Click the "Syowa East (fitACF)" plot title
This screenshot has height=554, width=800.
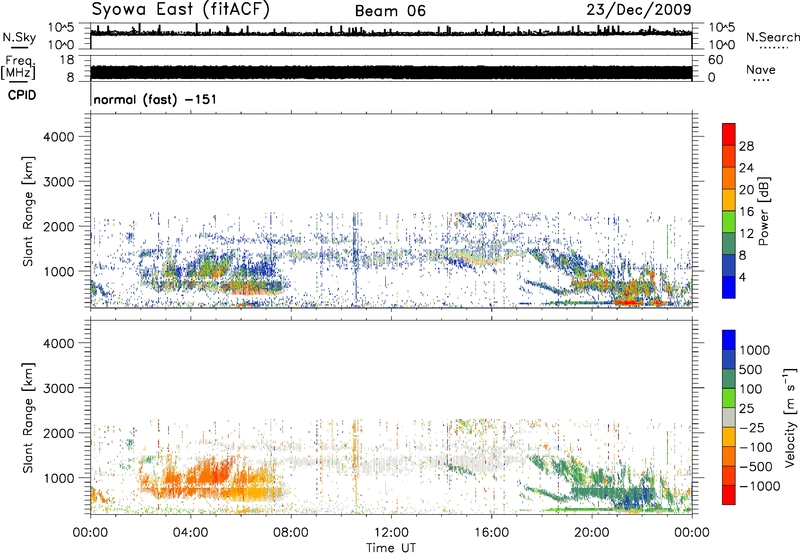point(181,10)
